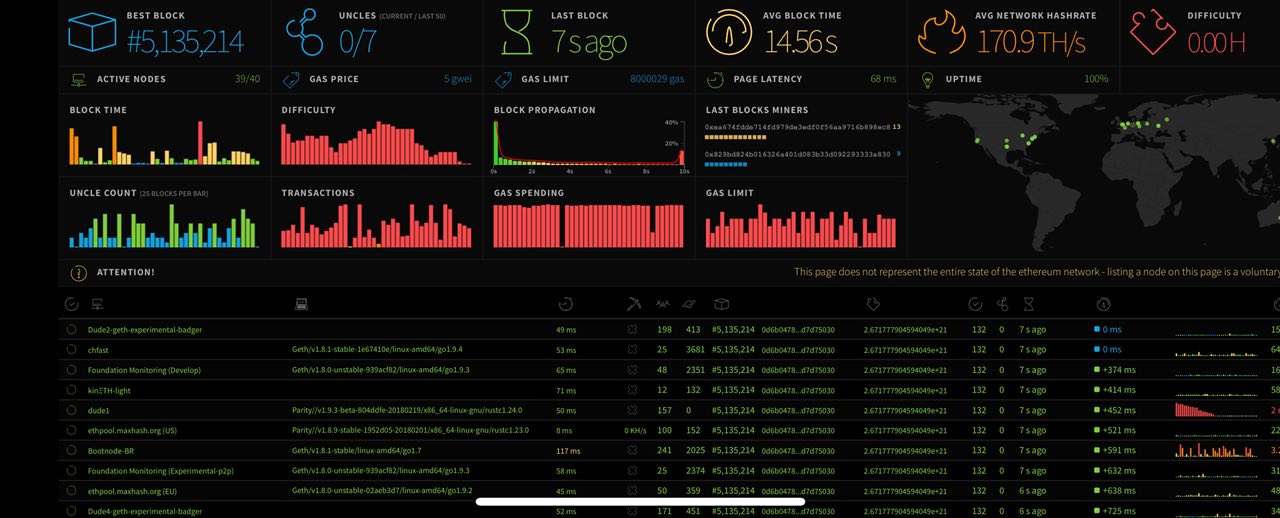Sort by pinned column check icon

[x=71, y=304]
